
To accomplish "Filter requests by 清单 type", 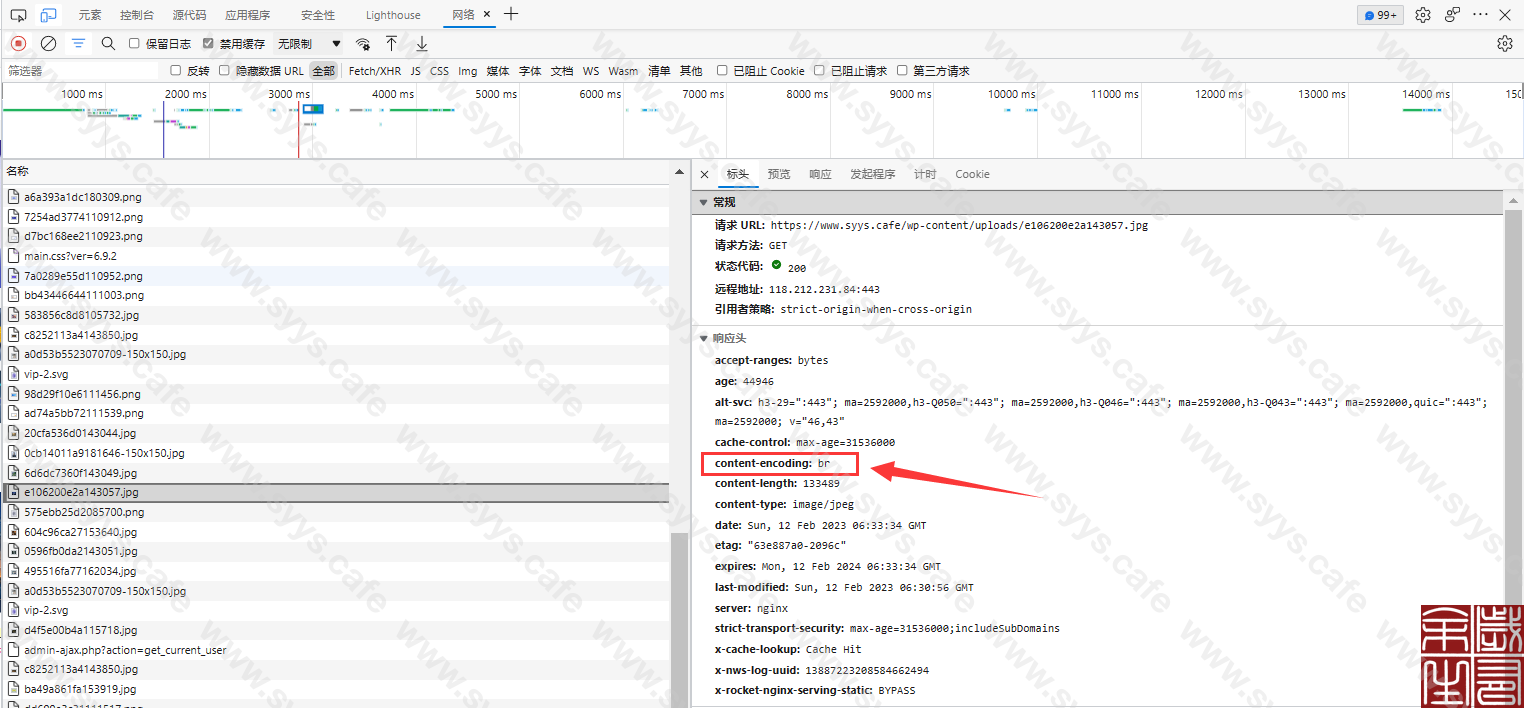I will [x=659, y=71].
